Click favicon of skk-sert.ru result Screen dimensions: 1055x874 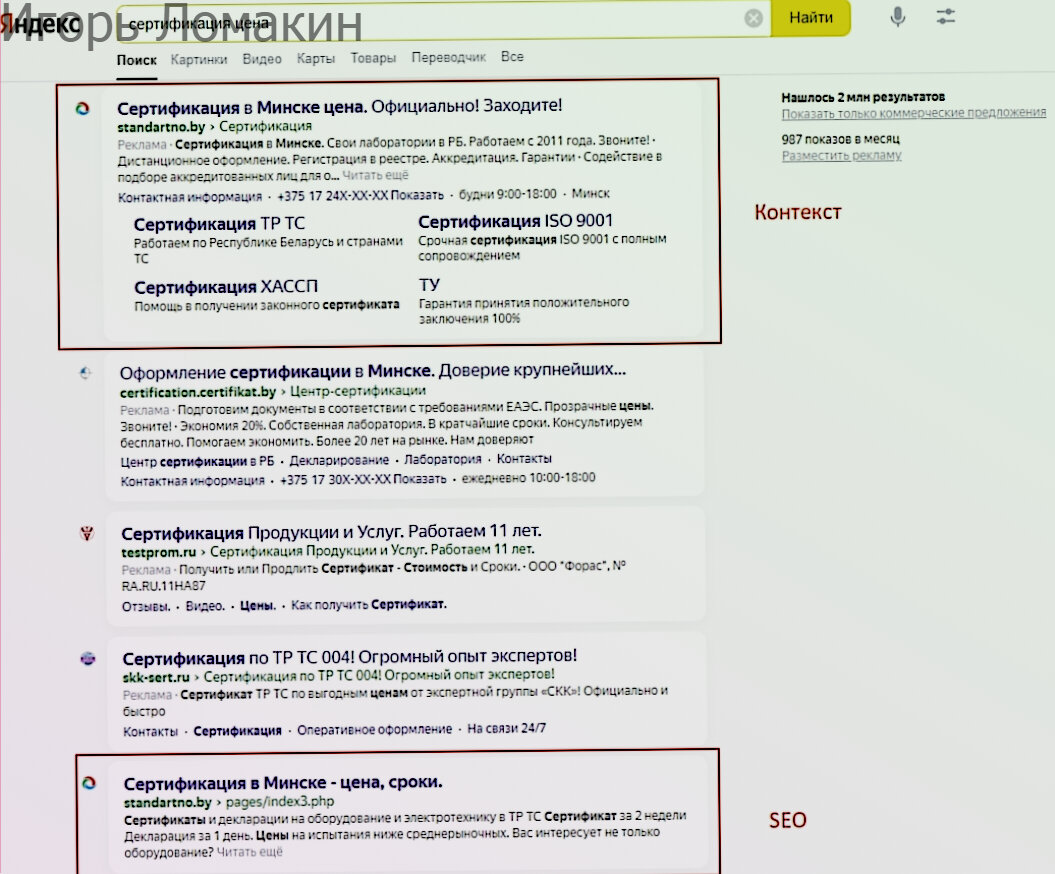click(88, 658)
